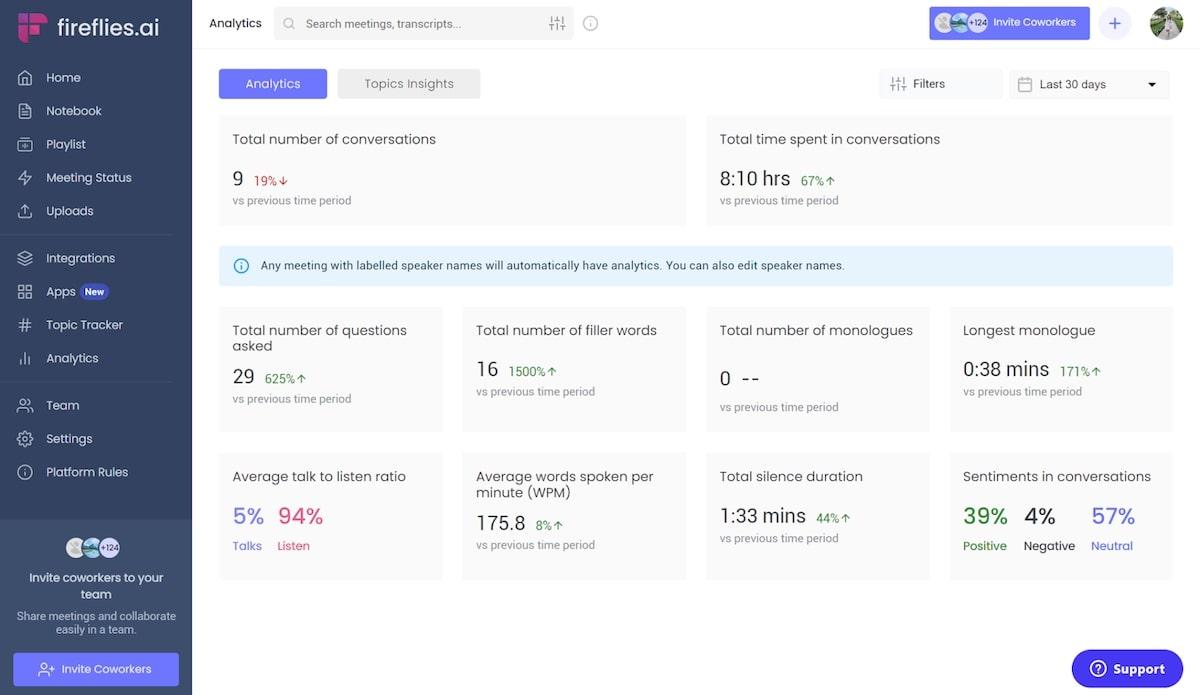The width and height of the screenshot is (1200, 695).
Task: Open the search filter sliders icon
Action: pyautogui.click(x=557, y=23)
